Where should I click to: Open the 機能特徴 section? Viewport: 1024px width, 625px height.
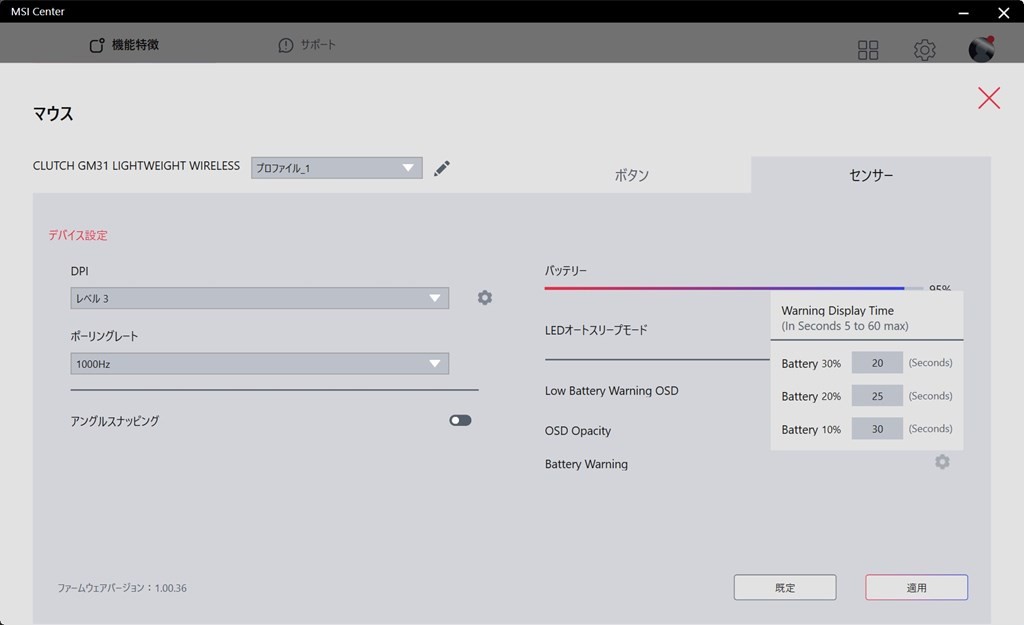coord(124,45)
